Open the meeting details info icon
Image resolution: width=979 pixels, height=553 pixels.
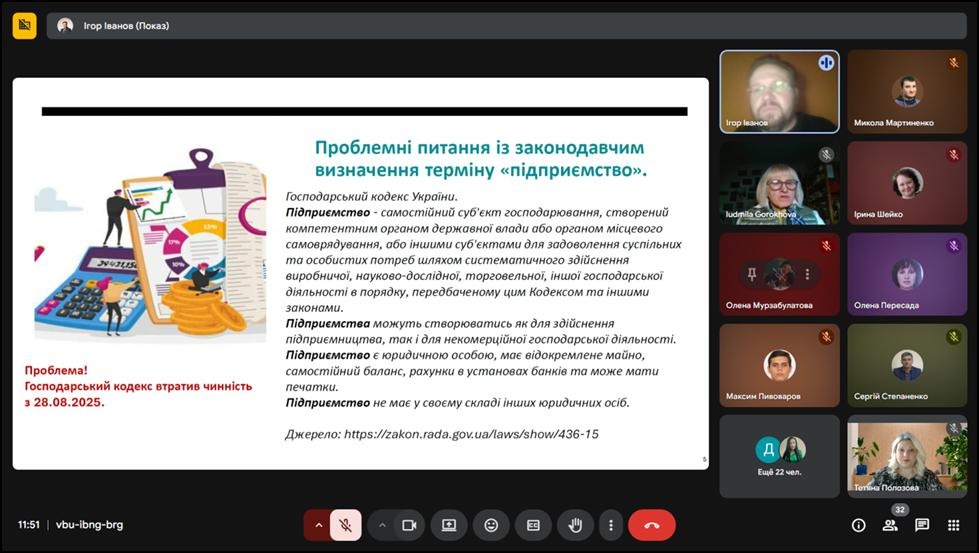click(858, 525)
